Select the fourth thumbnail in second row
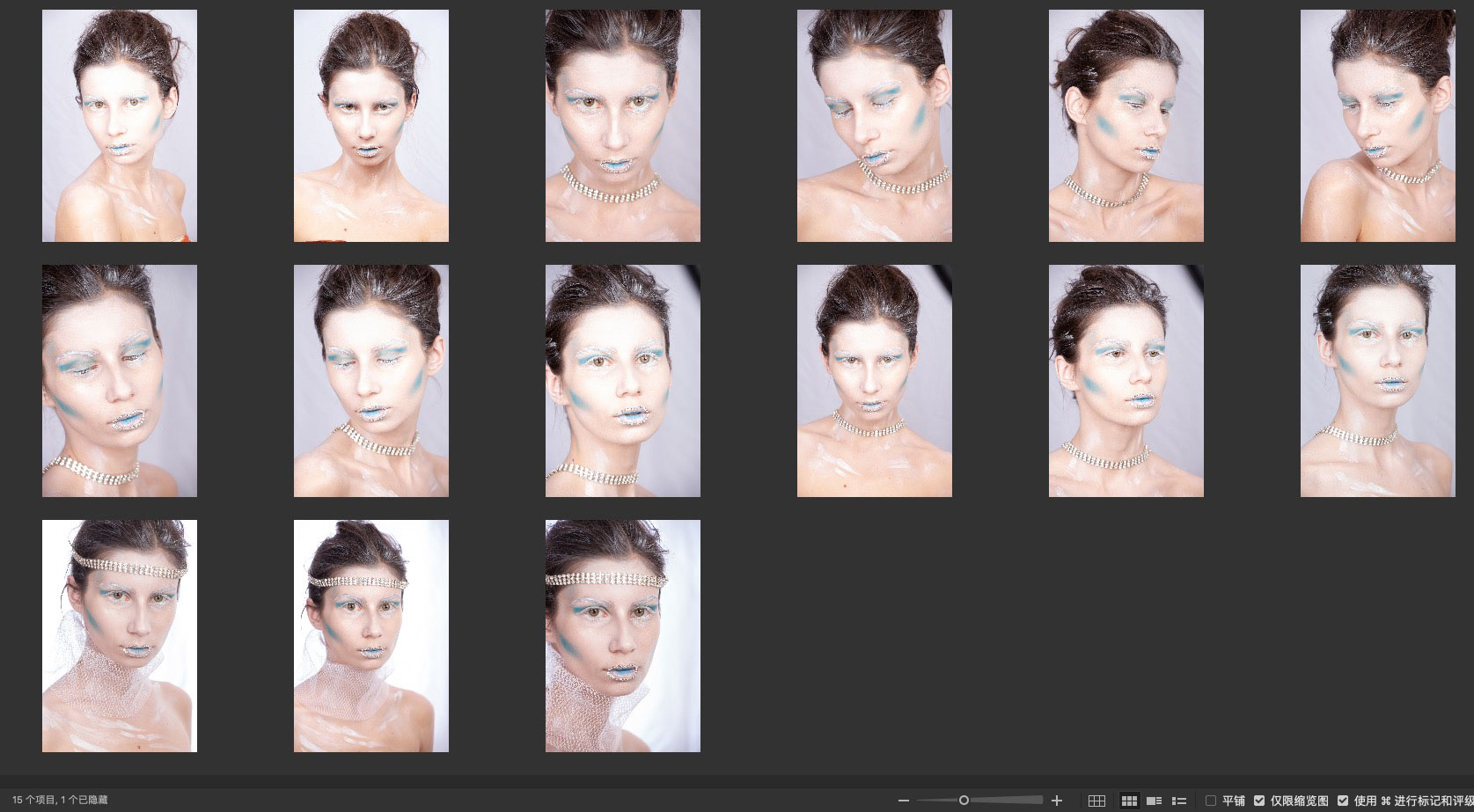This screenshot has width=1474, height=812. [875, 381]
